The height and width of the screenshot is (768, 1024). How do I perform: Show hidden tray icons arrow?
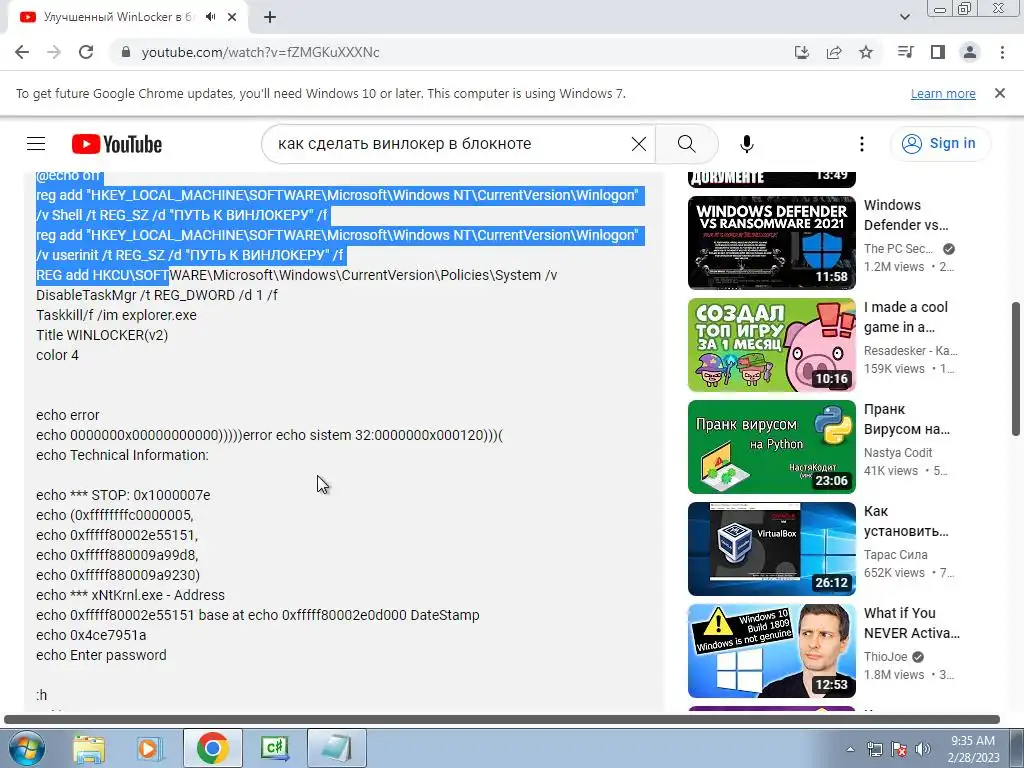click(x=850, y=749)
